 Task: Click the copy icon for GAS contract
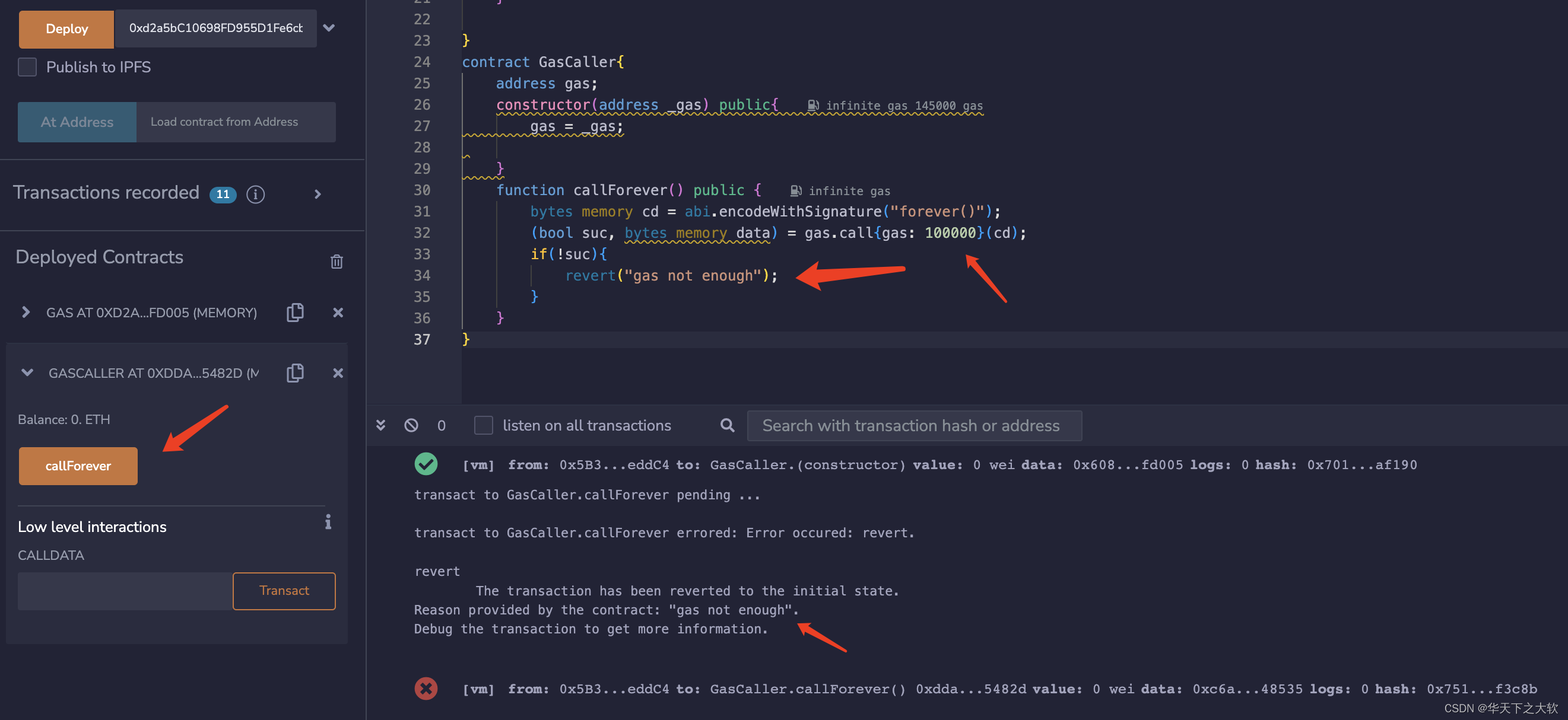296,312
